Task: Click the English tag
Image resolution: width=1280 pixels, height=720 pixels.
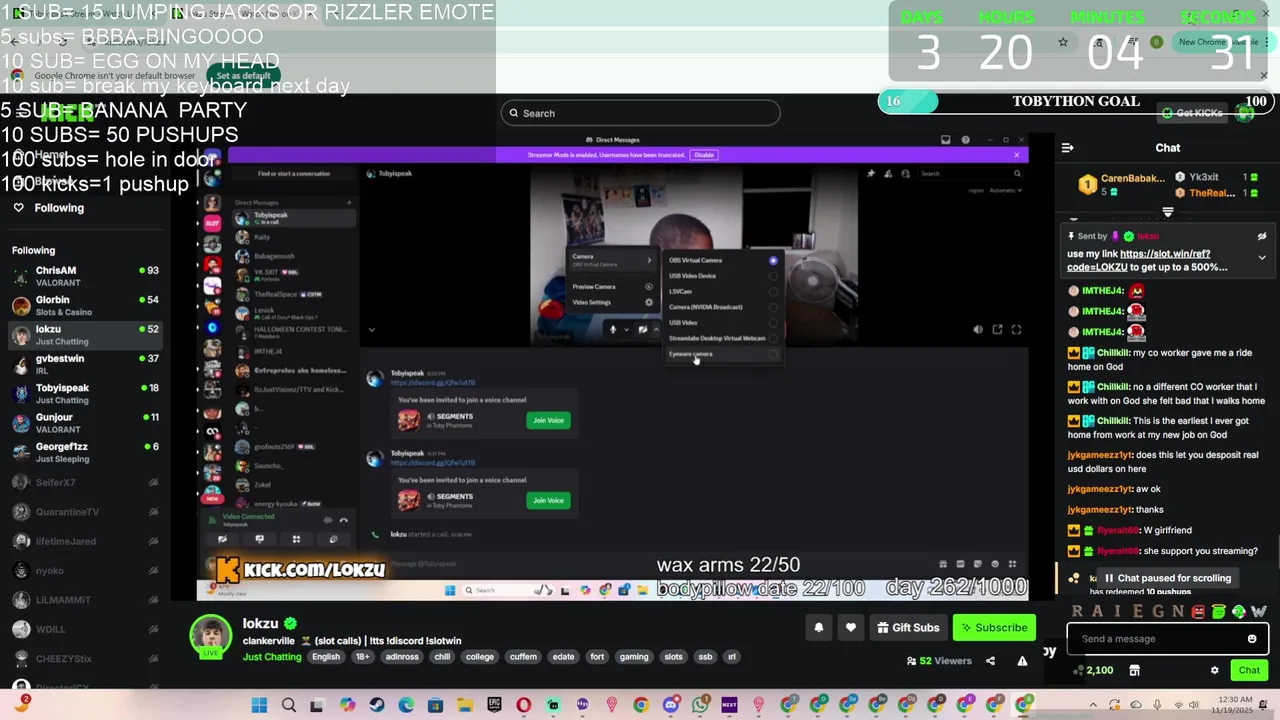Action: tap(326, 657)
